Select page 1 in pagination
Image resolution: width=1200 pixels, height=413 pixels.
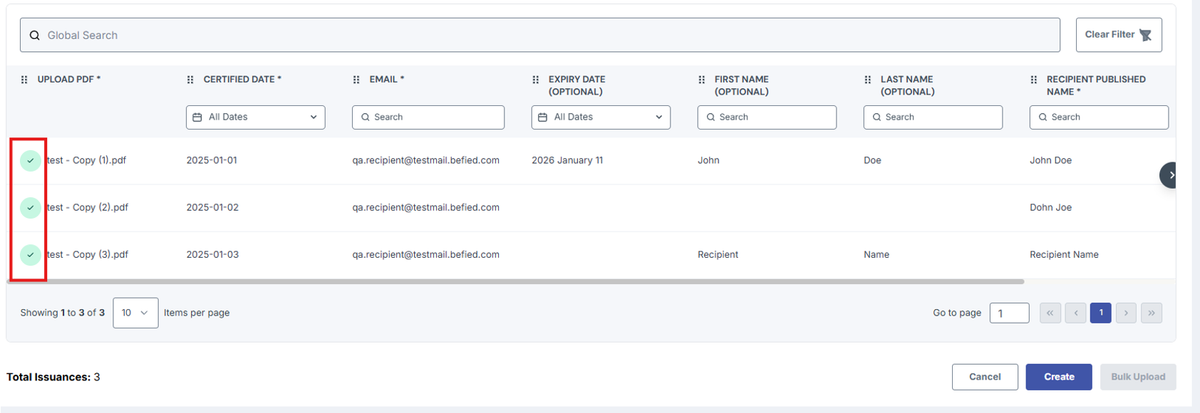click(1101, 313)
